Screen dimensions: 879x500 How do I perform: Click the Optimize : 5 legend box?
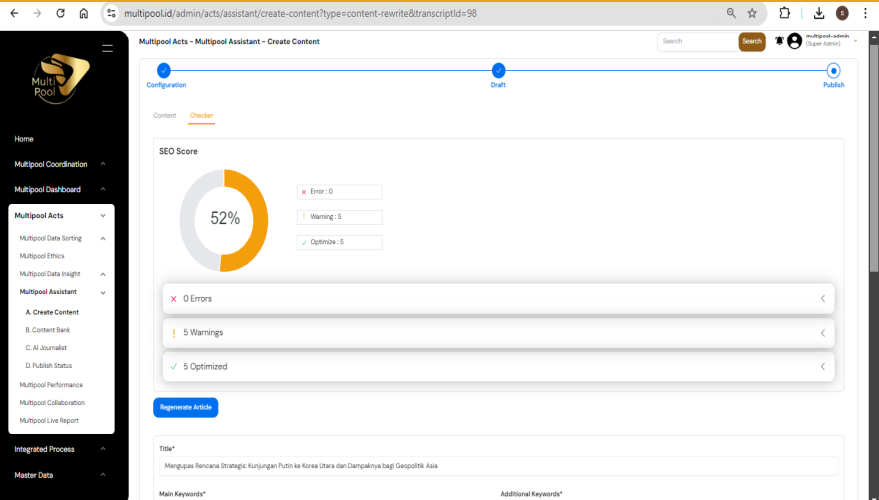(x=340, y=242)
